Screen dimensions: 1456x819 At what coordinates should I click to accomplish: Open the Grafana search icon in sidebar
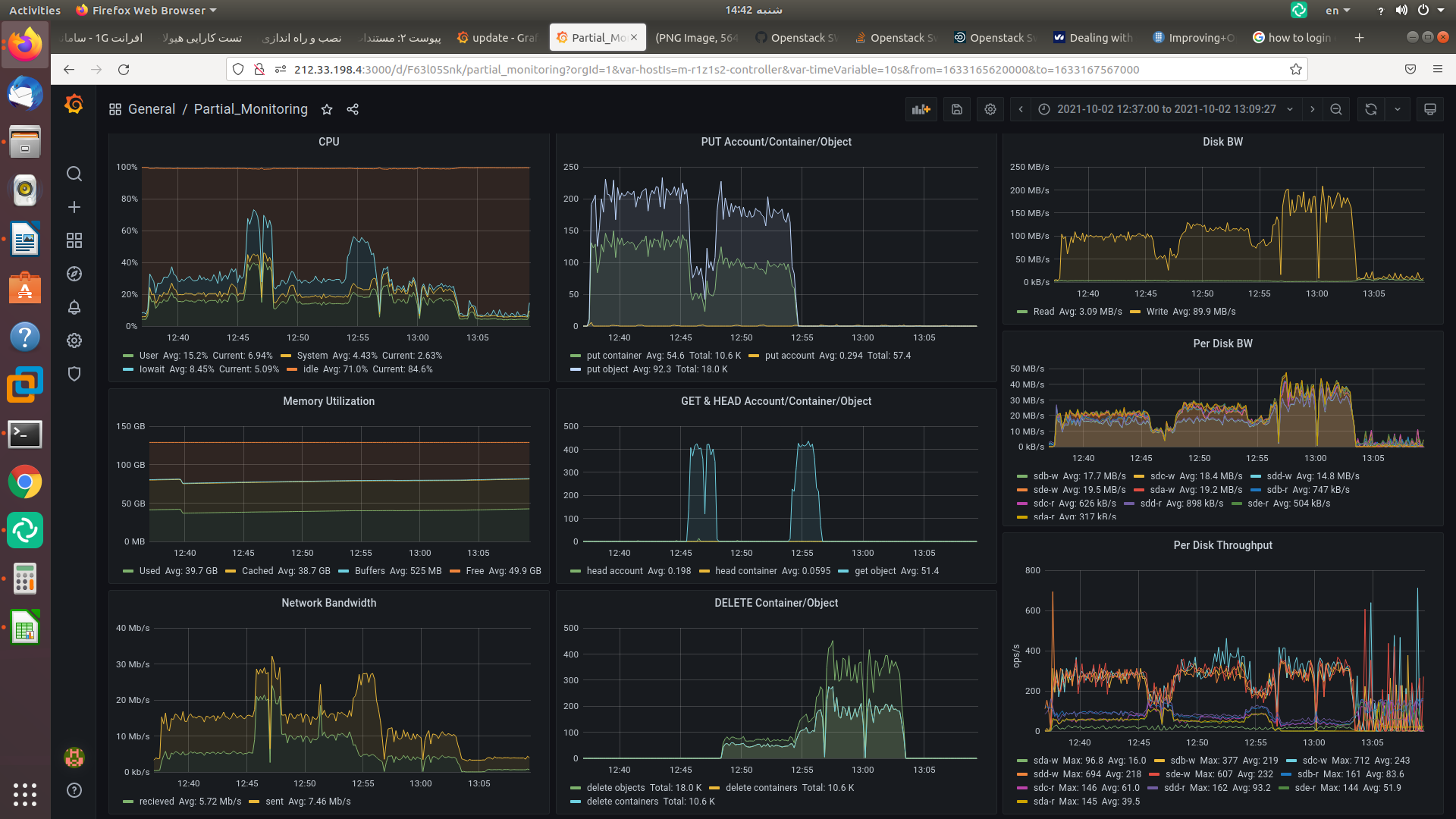74,174
